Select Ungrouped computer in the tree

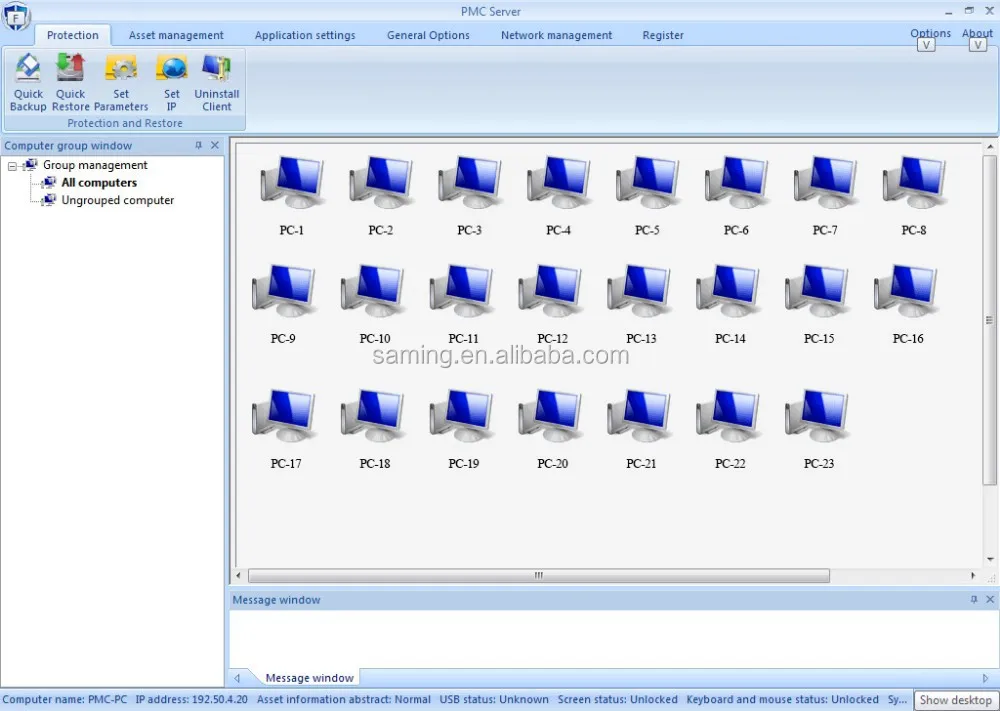(x=117, y=201)
